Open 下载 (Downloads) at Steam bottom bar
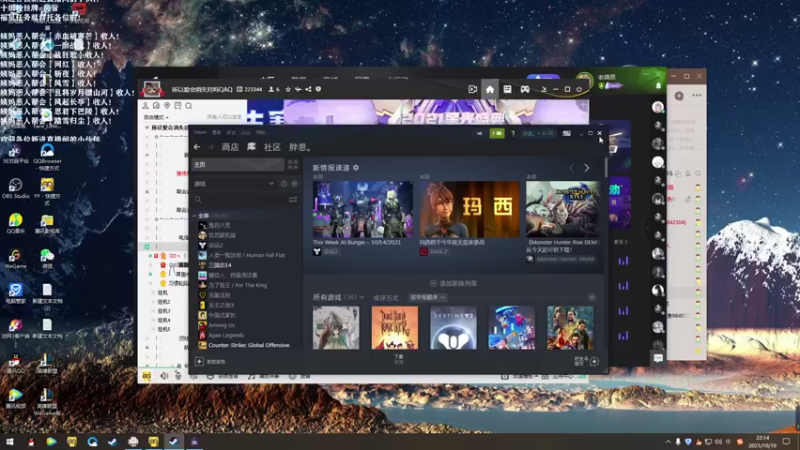 [x=398, y=359]
